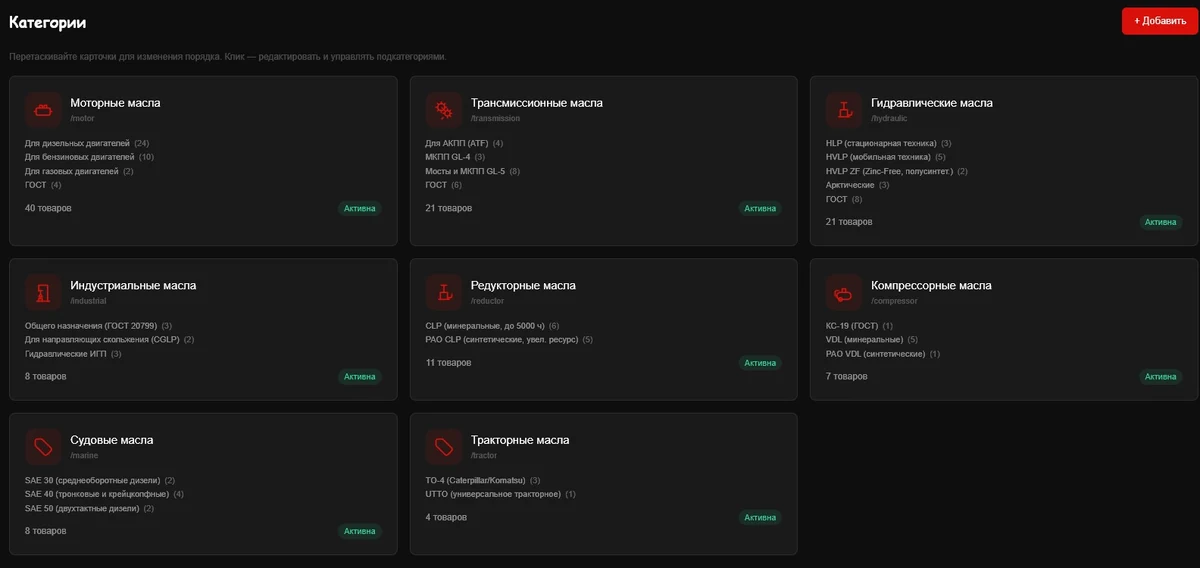Select subcategory Арктические
This screenshot has height=568, width=1200.
tap(850, 185)
